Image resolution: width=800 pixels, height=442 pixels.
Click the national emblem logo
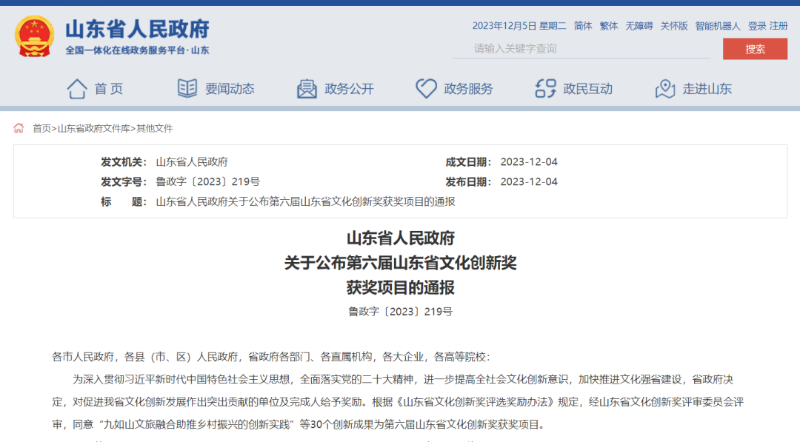coord(34,36)
